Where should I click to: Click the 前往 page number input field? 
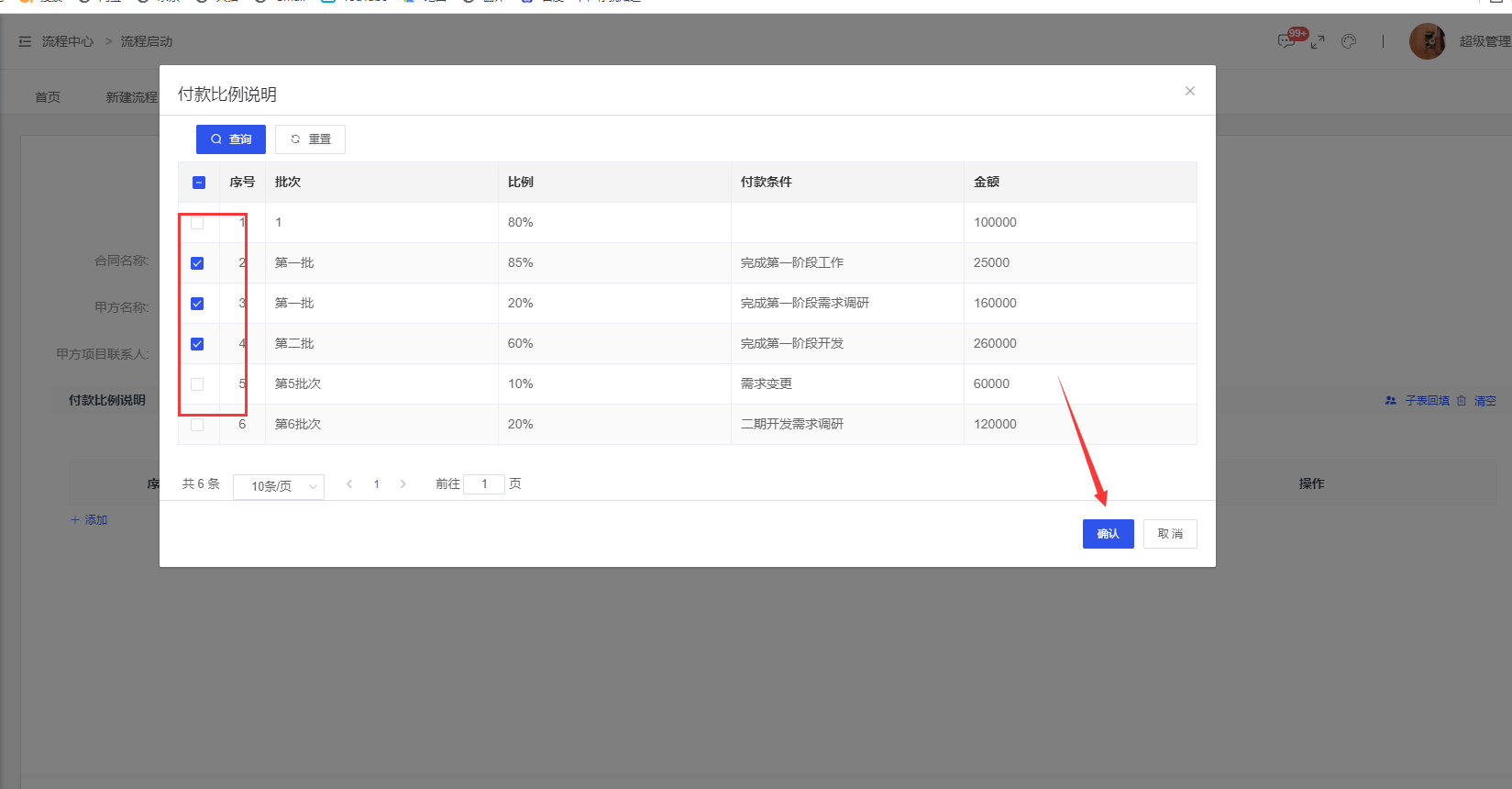[484, 484]
